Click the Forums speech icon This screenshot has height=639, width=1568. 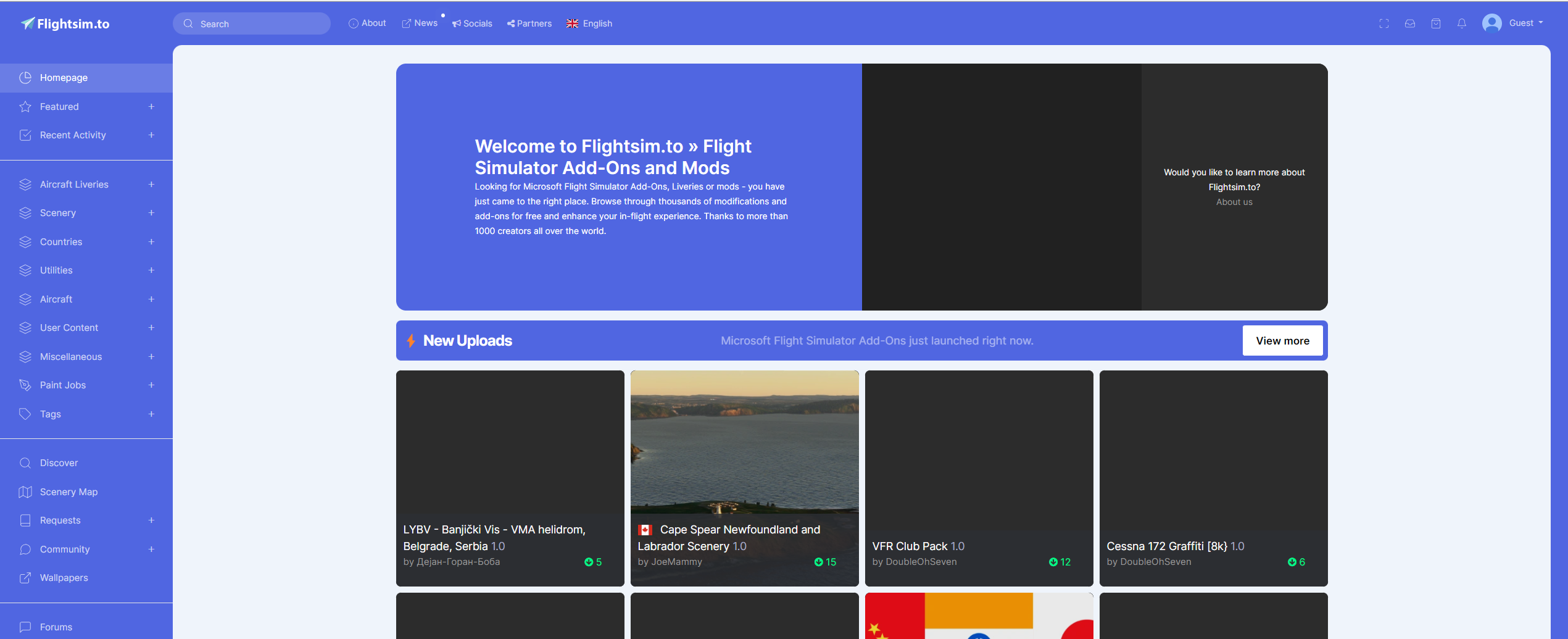[x=25, y=627]
